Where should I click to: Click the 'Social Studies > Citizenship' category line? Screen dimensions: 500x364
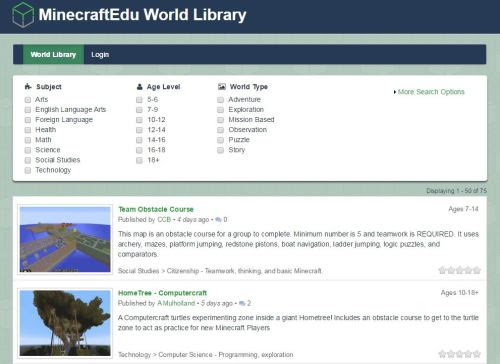[x=220, y=271]
